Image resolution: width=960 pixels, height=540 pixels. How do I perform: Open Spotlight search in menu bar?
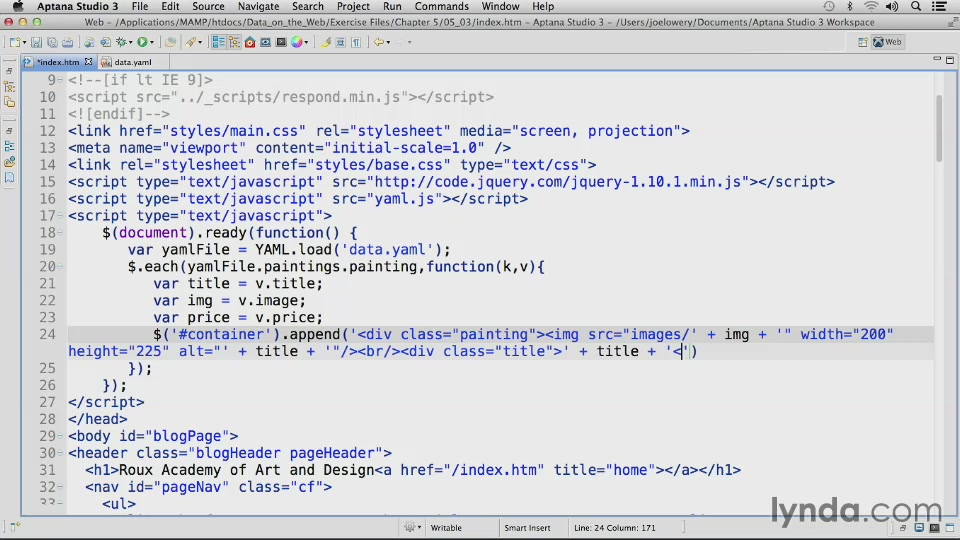click(x=916, y=7)
